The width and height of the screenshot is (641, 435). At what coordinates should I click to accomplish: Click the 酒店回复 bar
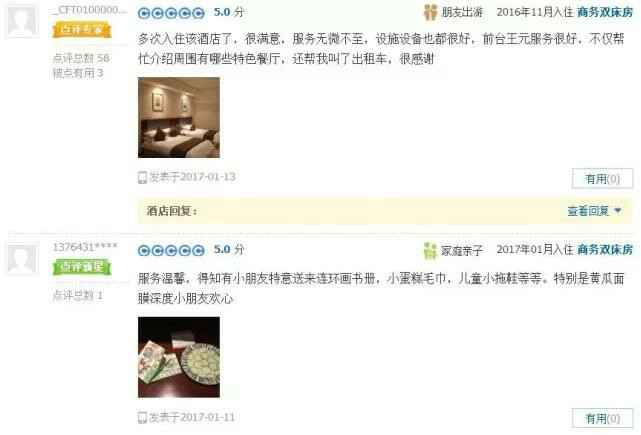[384, 211]
